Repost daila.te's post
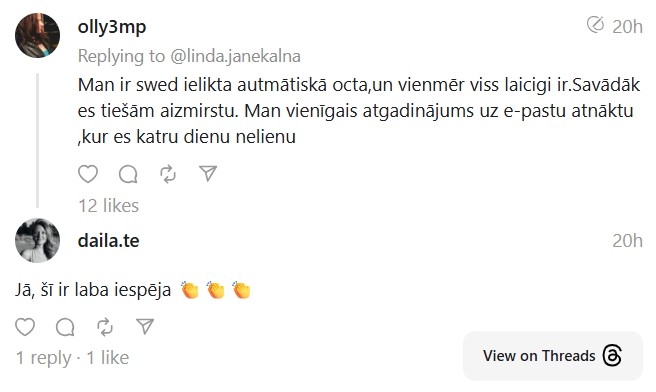The image size is (656, 392). click(105, 327)
